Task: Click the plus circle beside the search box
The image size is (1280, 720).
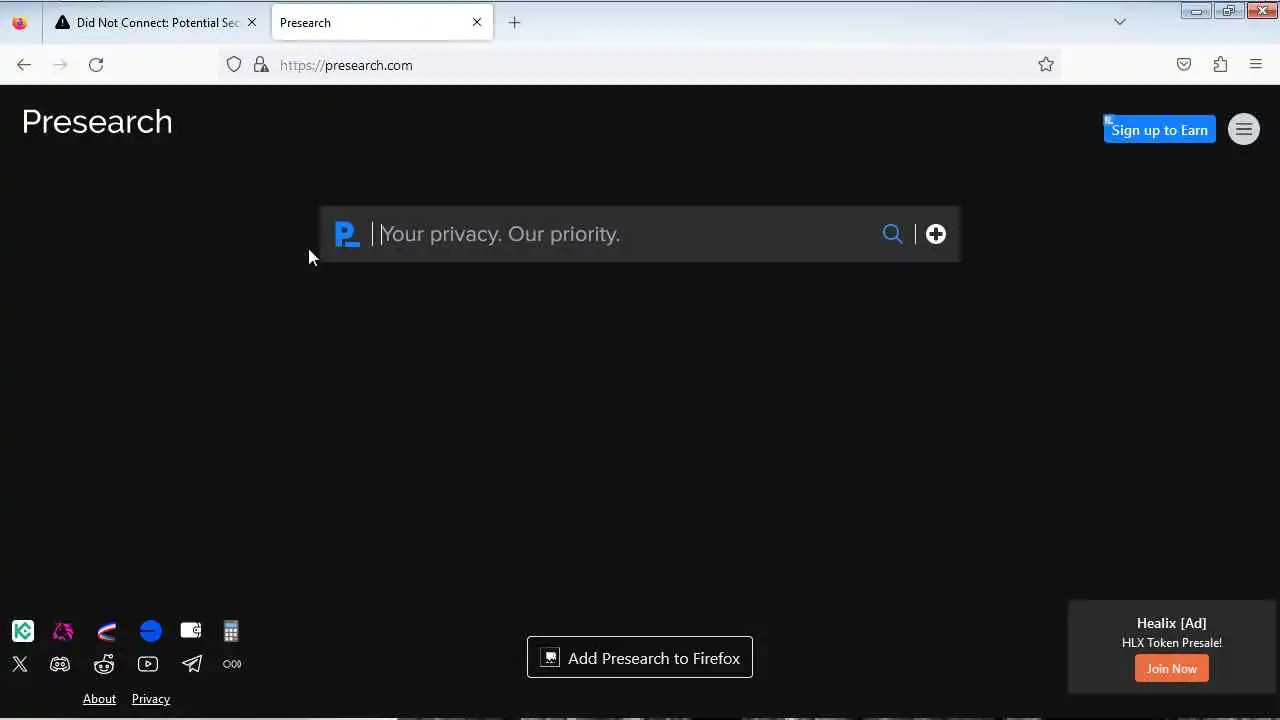Action: (x=936, y=234)
